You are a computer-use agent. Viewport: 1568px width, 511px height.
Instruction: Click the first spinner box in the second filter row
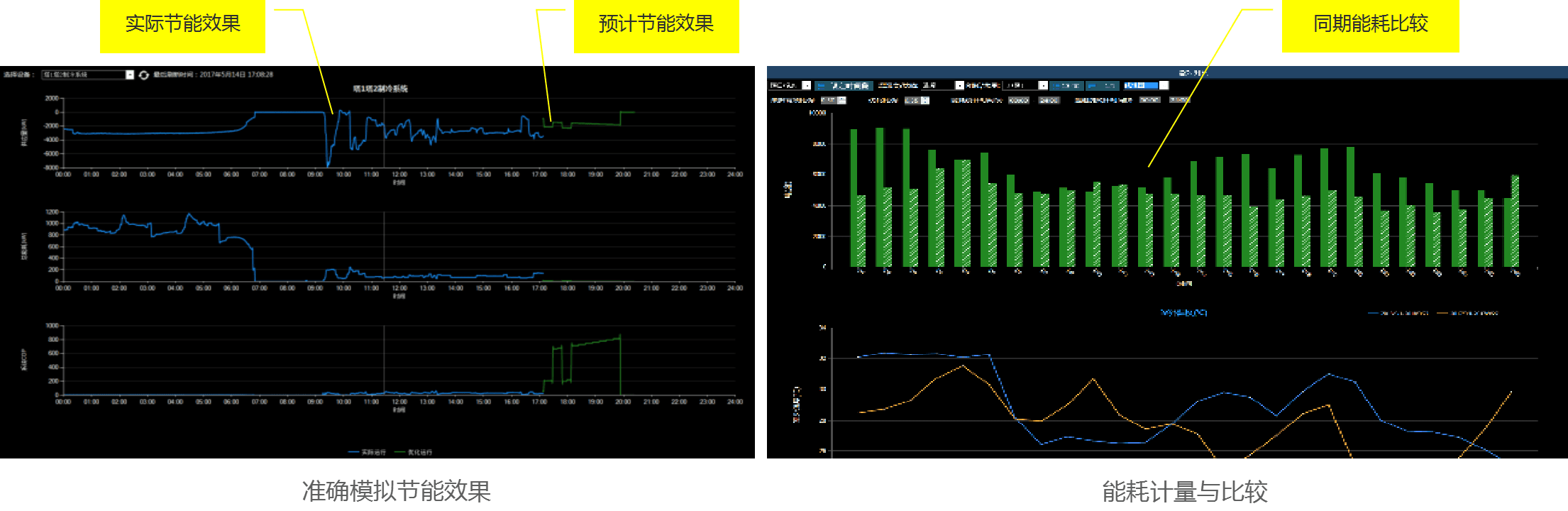(x=833, y=100)
